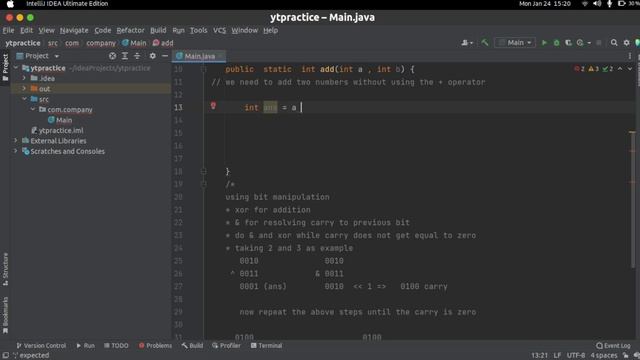Screen dimensions: 640x360
Task: Click the editor vertical scrollbar
Action: 633,200
